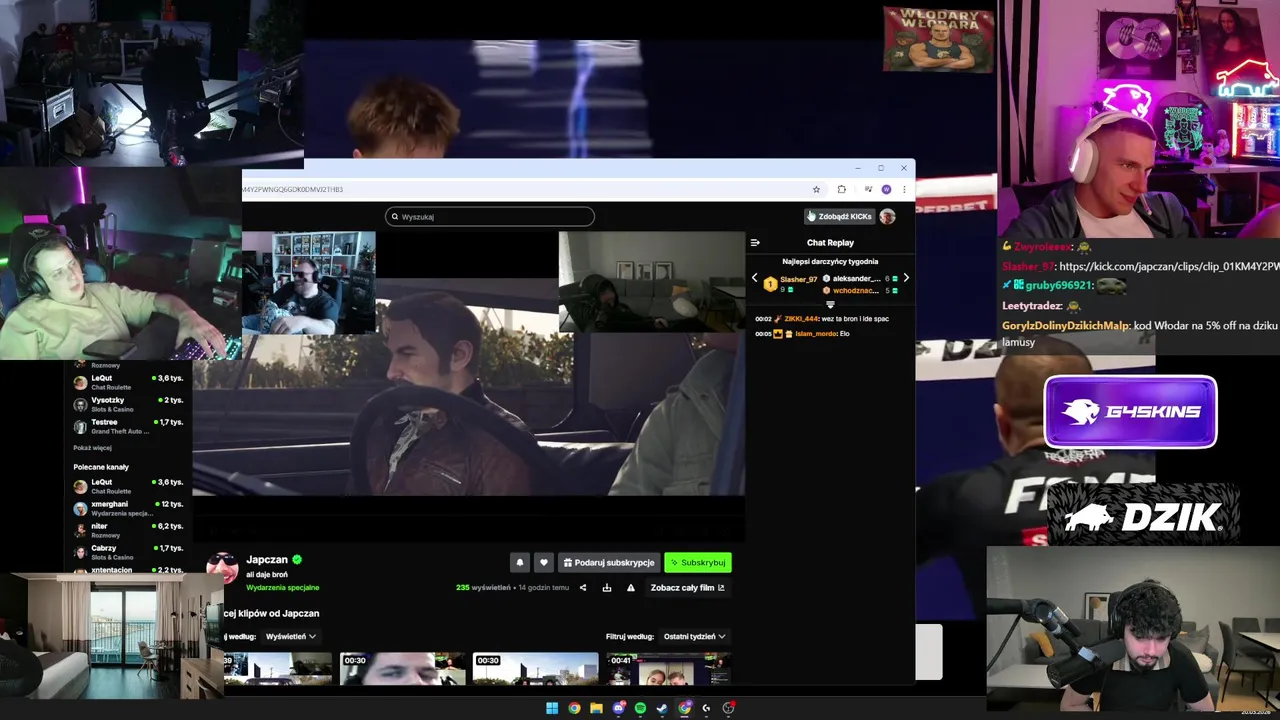Screen dimensions: 1280x720
Task: Click the download clip icon
Action: (x=607, y=588)
